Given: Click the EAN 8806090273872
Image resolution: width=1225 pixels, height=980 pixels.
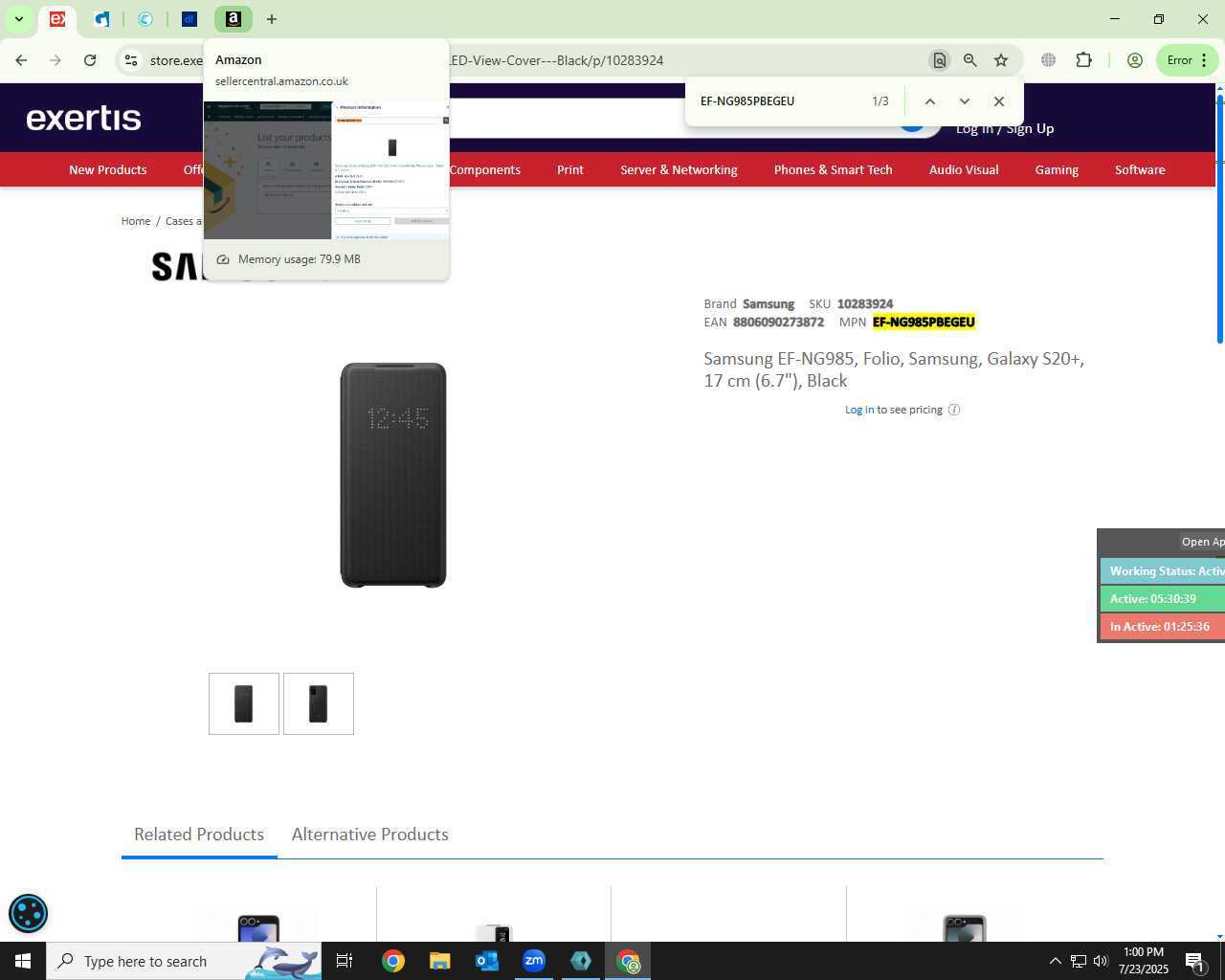Looking at the screenshot, I should 778,323.
